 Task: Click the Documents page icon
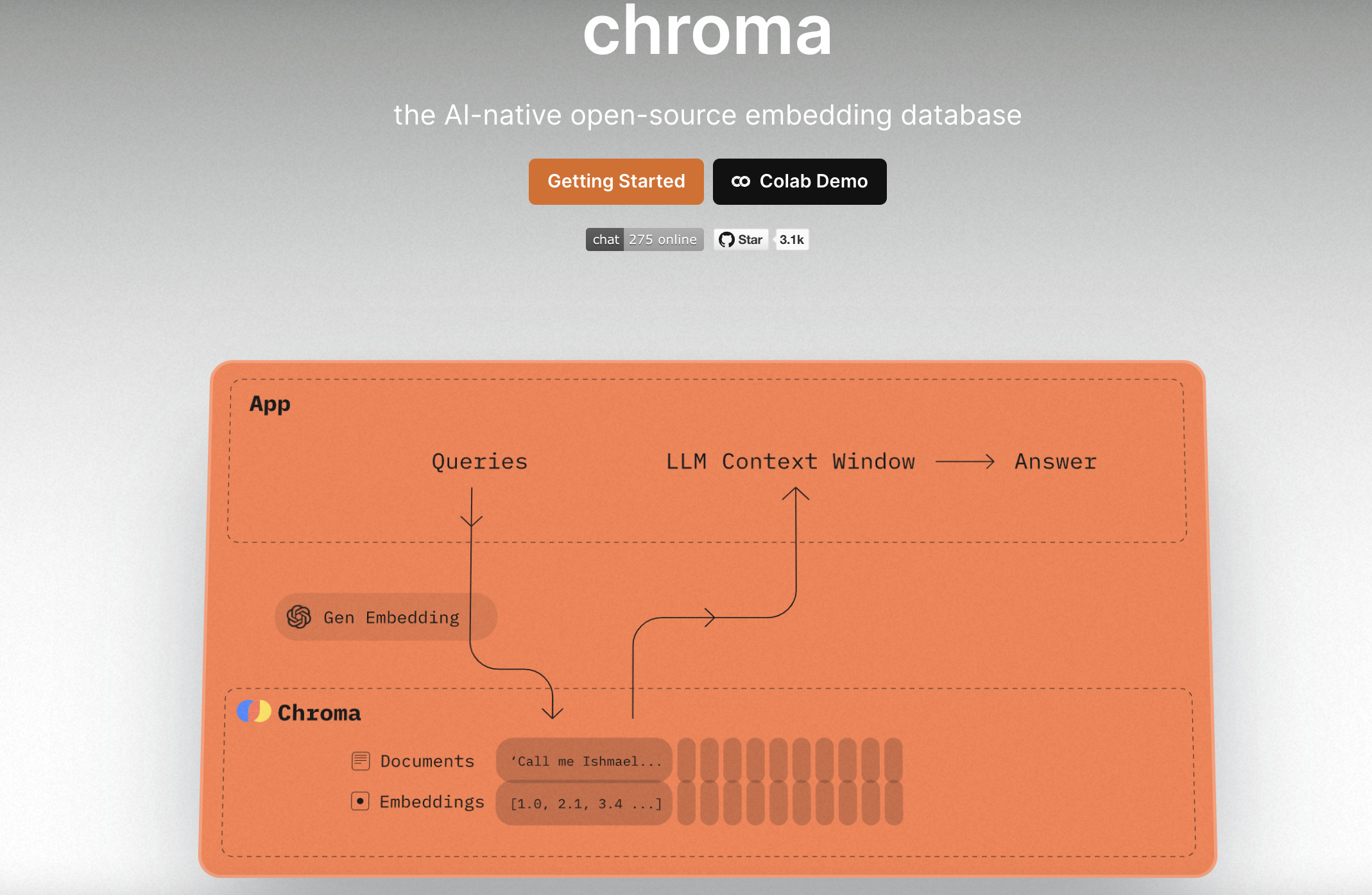click(361, 761)
